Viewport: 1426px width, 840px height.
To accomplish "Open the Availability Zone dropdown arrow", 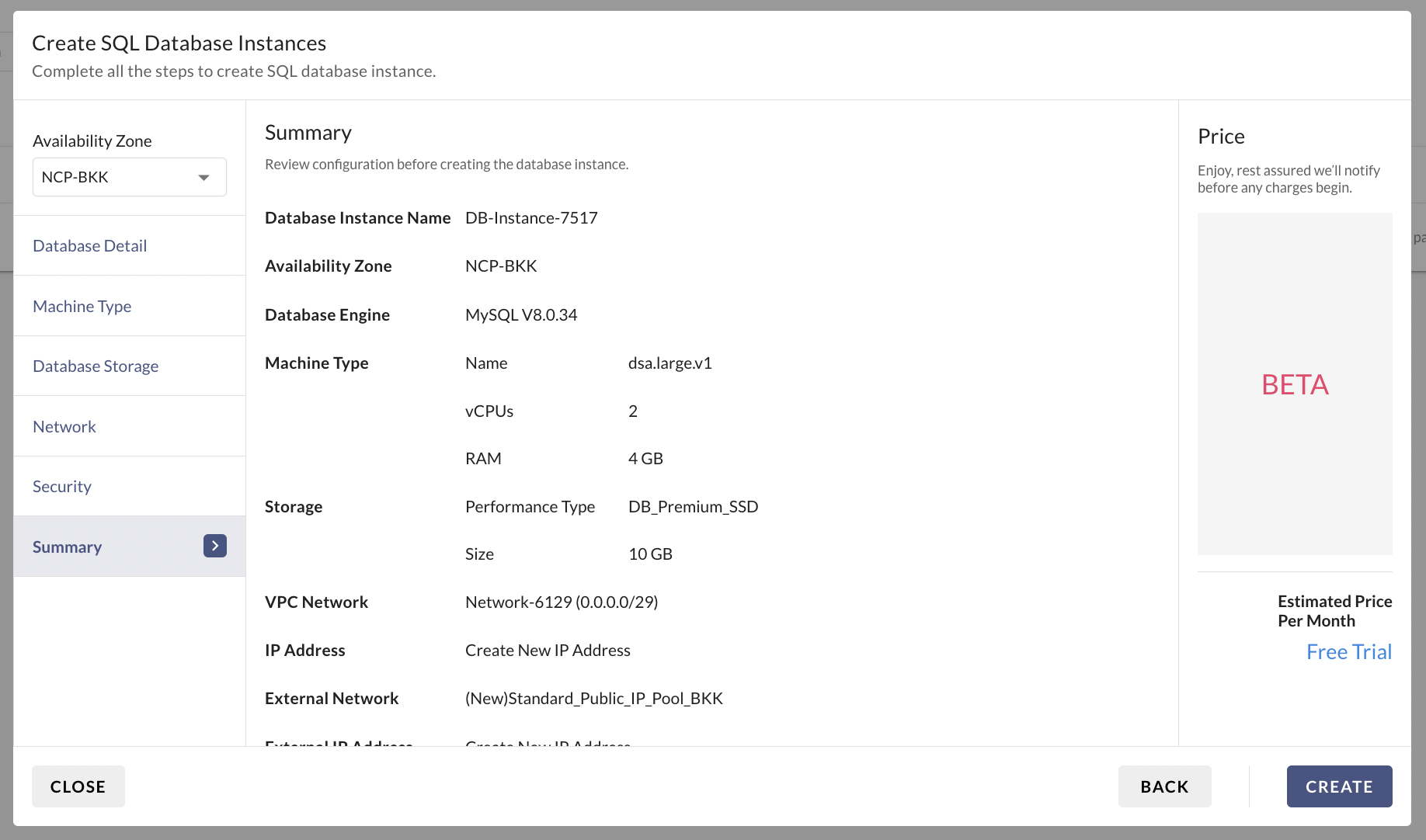I will pyautogui.click(x=203, y=178).
